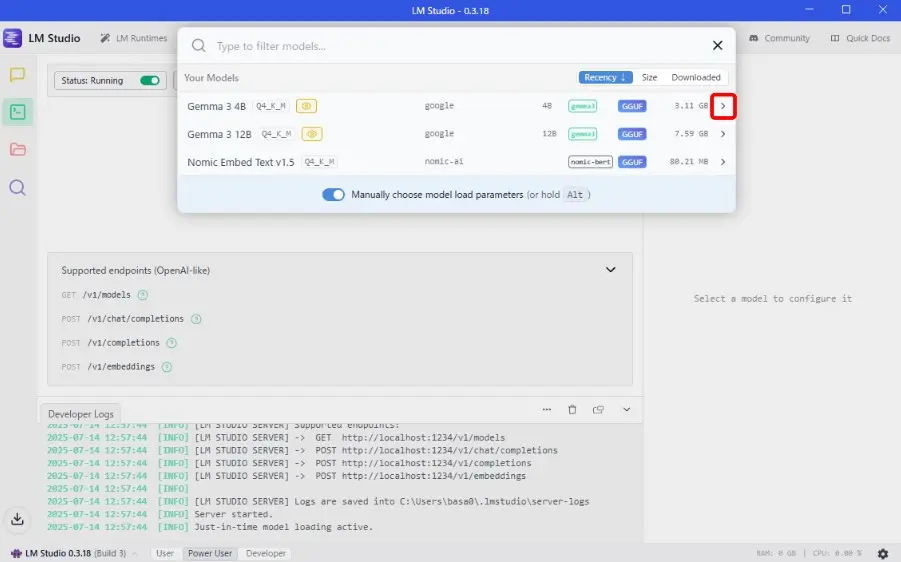Image resolution: width=901 pixels, height=562 pixels.
Task: Open the Discover search icon in the sidebar
Action: coord(17,187)
